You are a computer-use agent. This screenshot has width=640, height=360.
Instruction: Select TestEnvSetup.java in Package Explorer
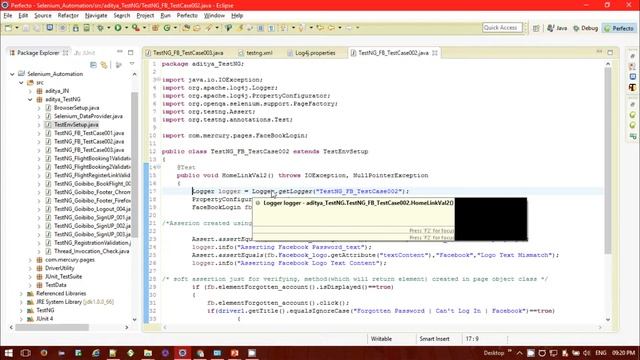click(x=76, y=125)
